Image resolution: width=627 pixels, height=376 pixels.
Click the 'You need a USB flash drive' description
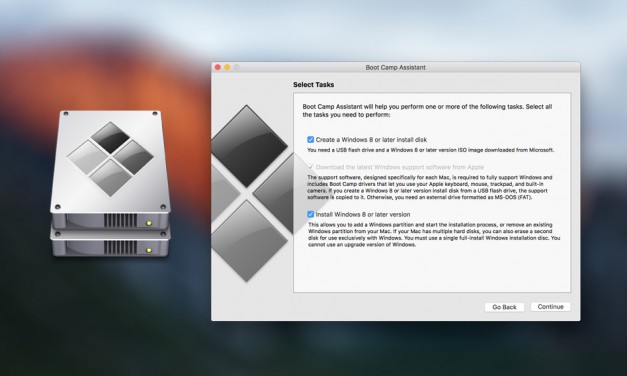430,150
